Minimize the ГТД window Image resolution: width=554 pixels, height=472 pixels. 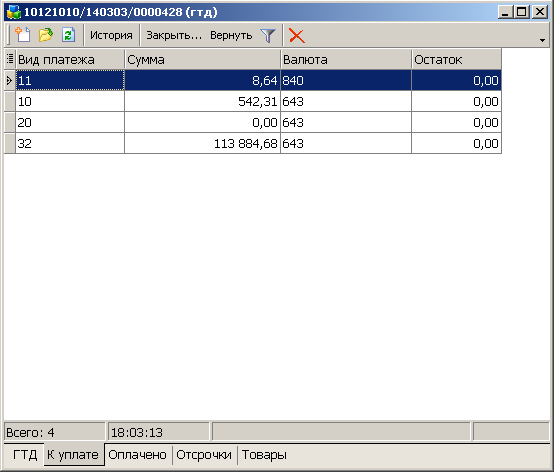pos(505,12)
